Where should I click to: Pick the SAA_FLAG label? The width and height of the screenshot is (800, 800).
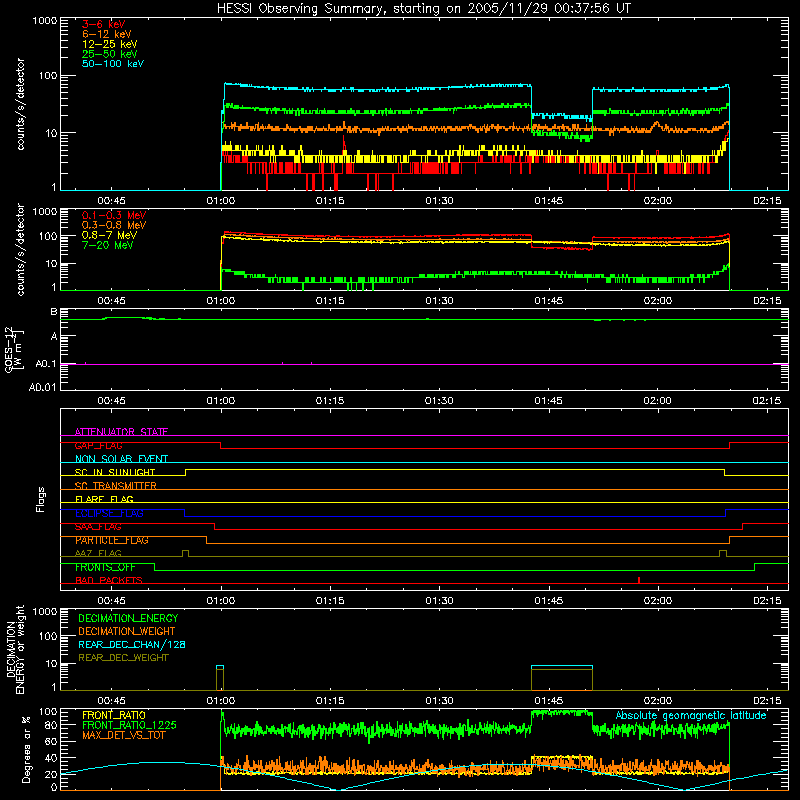(x=98, y=527)
